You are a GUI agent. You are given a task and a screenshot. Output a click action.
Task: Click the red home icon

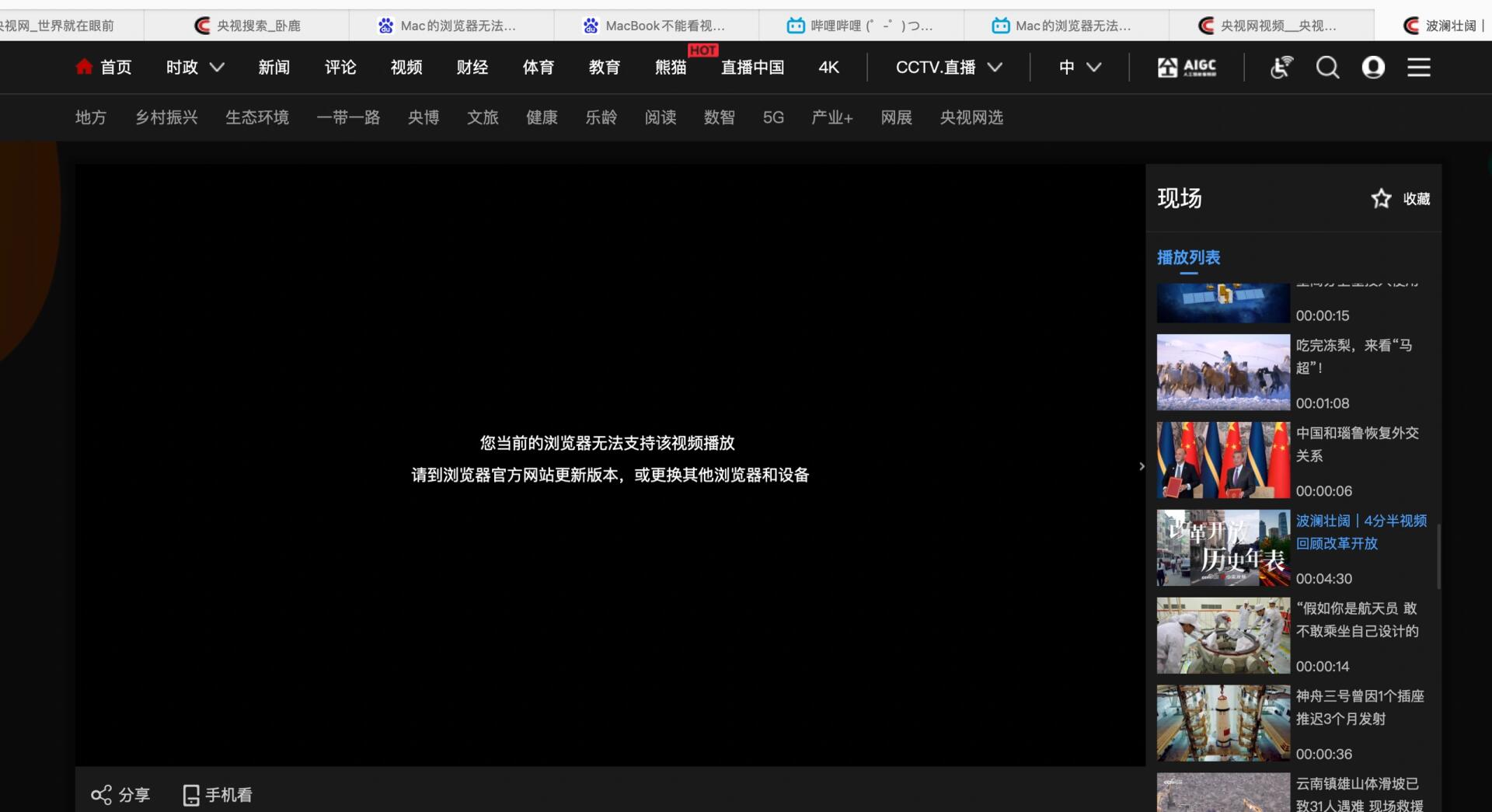(84, 68)
